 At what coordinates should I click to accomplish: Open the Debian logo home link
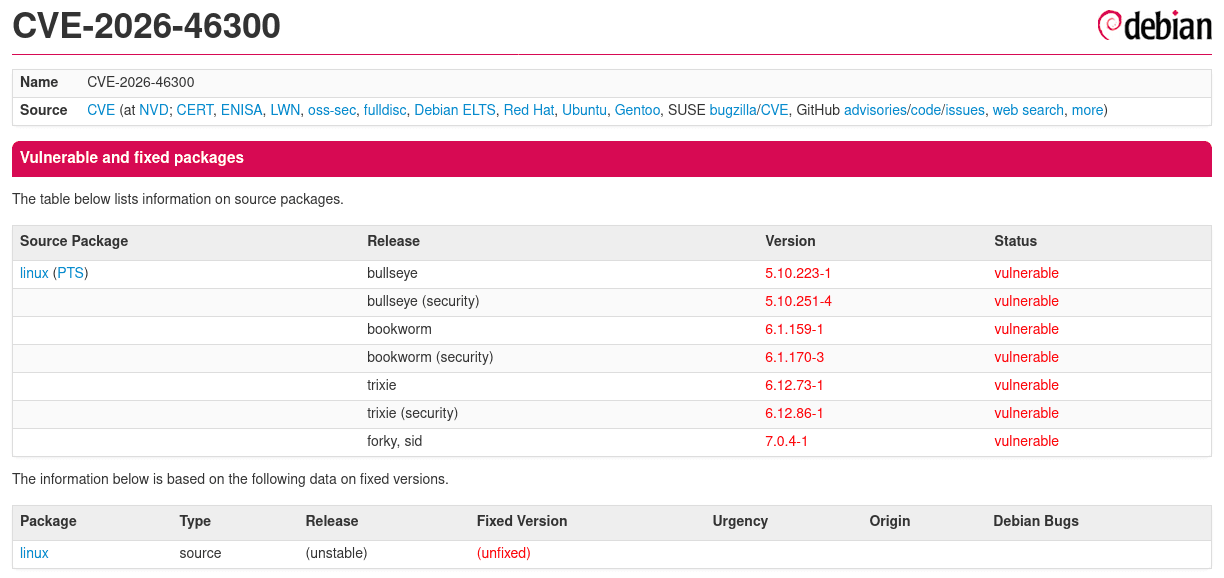click(x=1154, y=25)
